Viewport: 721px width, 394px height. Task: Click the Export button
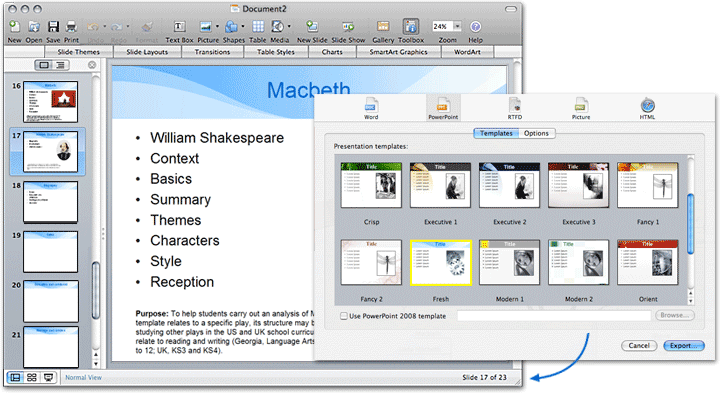(684, 346)
